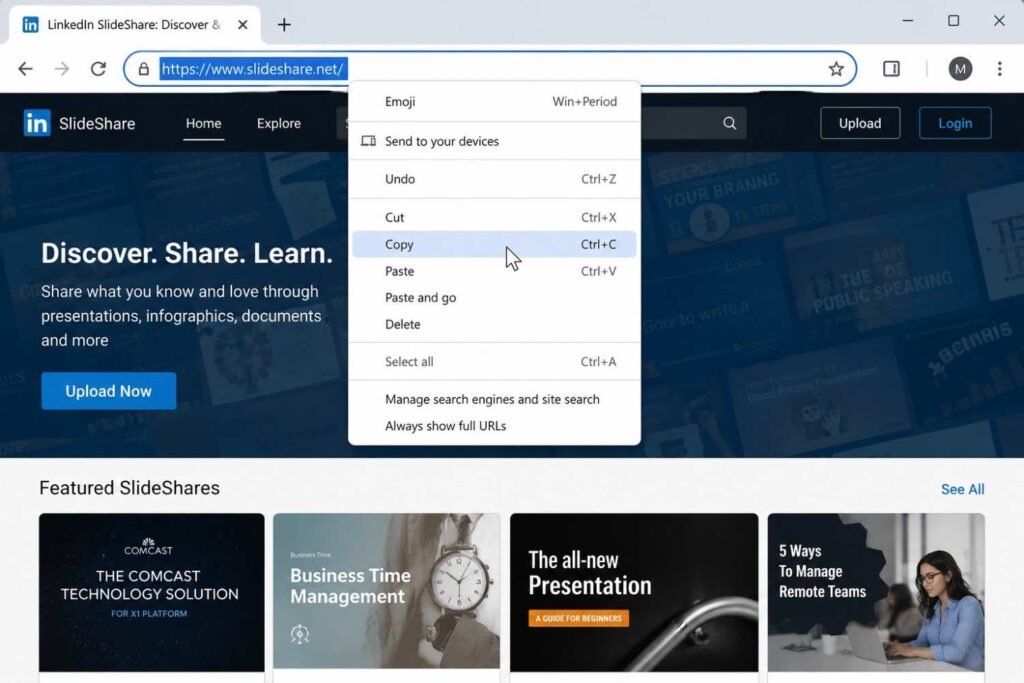The width and height of the screenshot is (1024, 683).
Task: Choose Delete in the context menu
Action: click(494, 325)
